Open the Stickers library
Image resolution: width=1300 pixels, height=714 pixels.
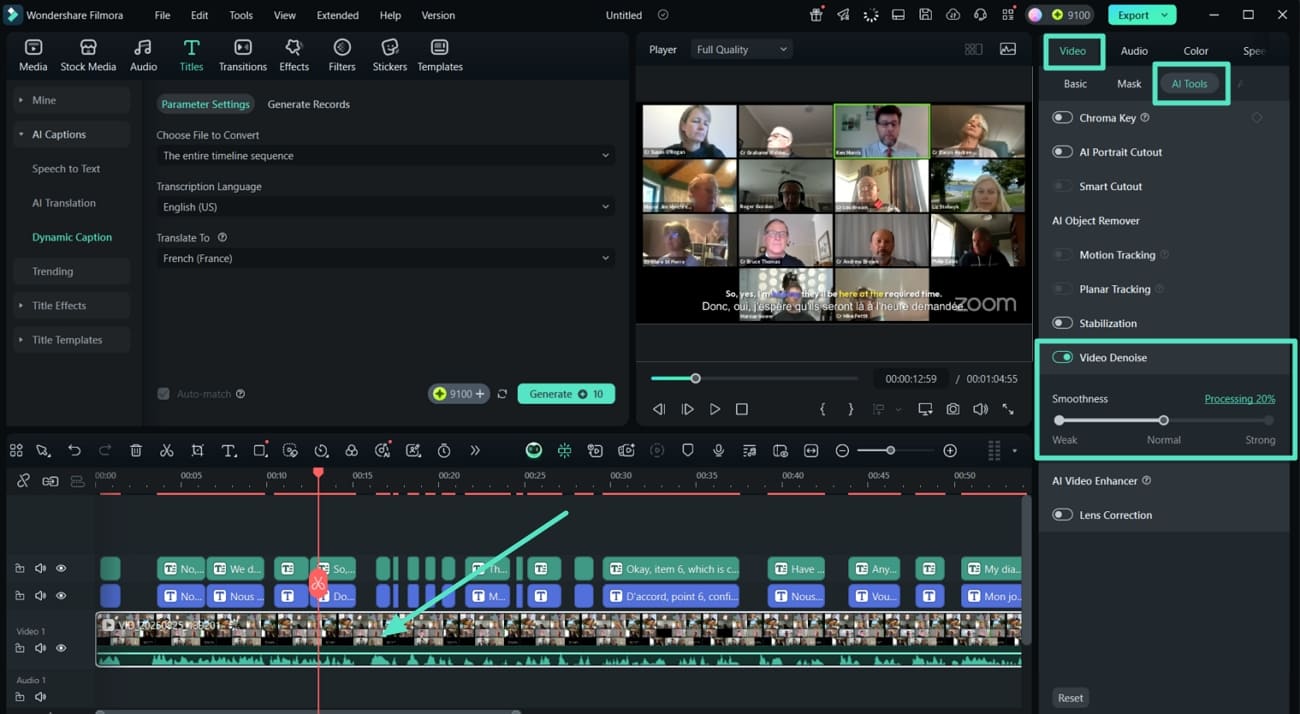point(390,55)
